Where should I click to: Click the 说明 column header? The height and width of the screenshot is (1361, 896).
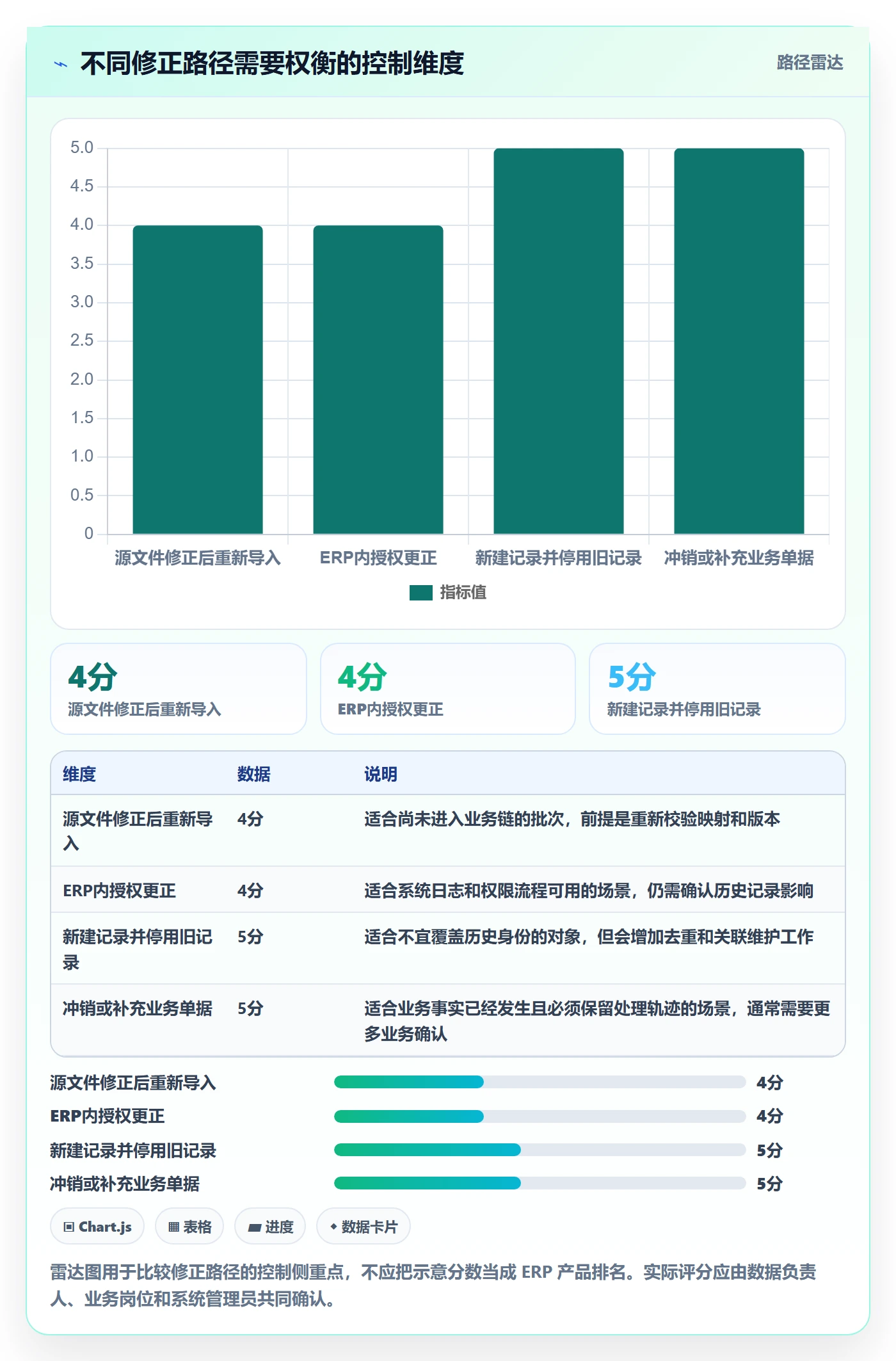point(381,774)
